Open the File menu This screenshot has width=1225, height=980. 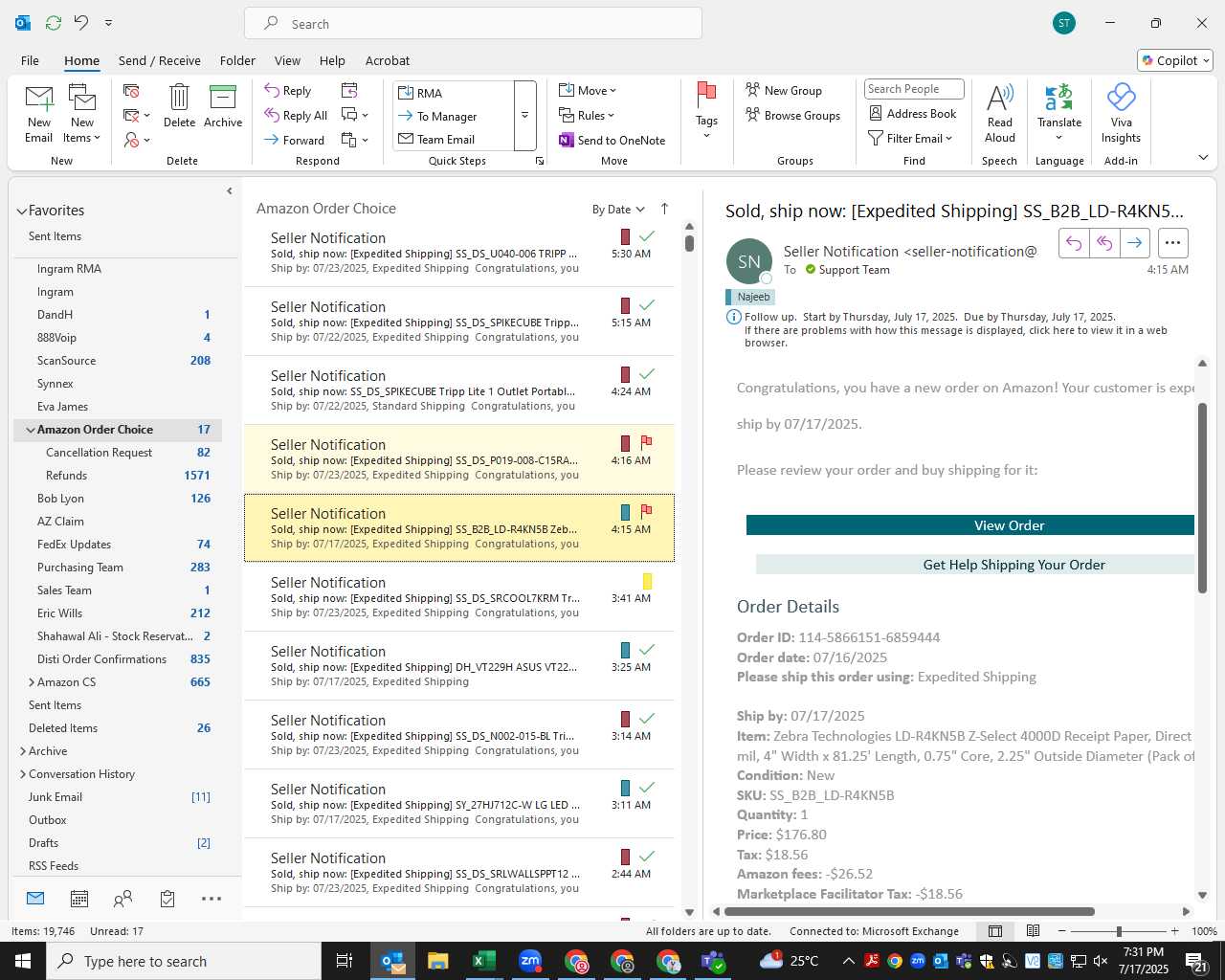30,60
